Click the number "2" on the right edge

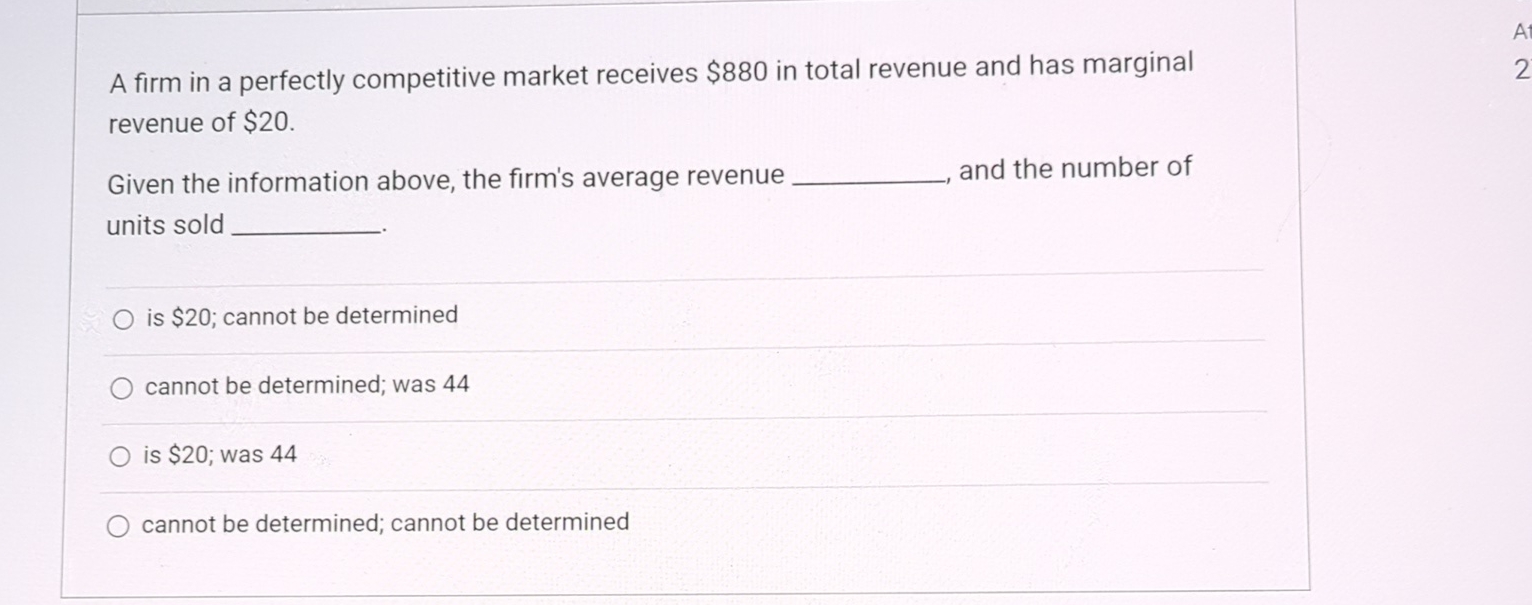(1522, 70)
